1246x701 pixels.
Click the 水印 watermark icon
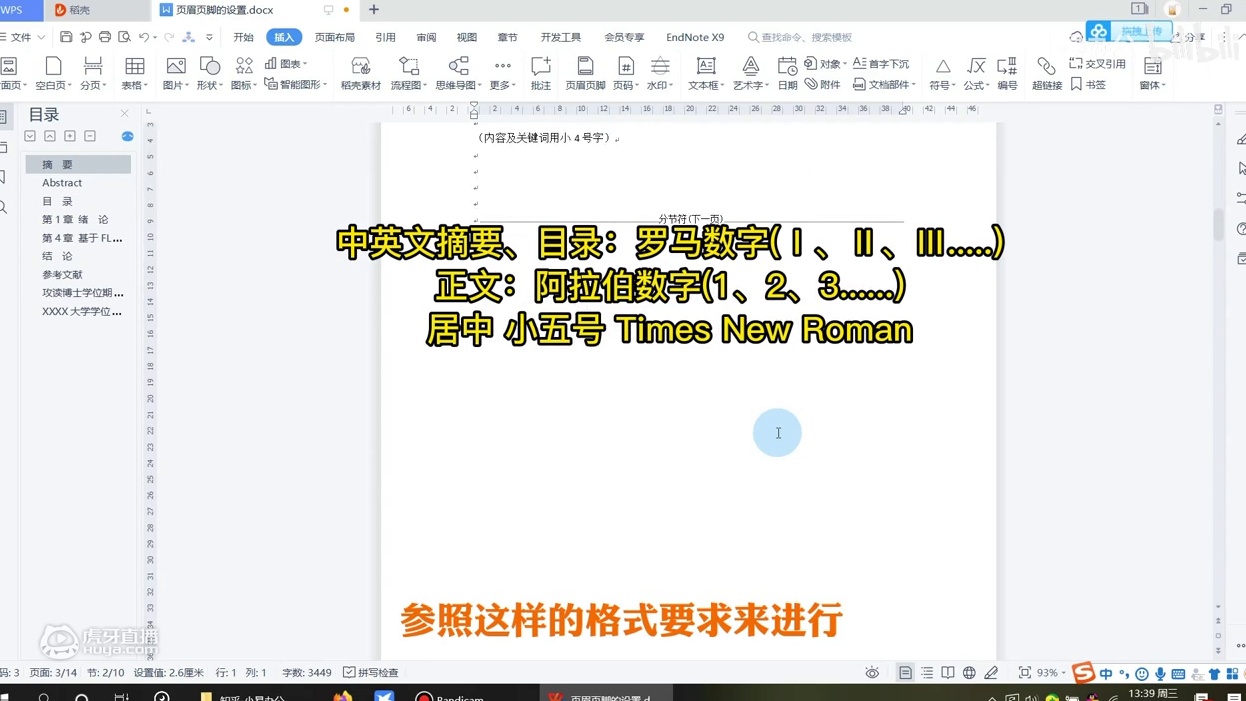tap(660, 73)
